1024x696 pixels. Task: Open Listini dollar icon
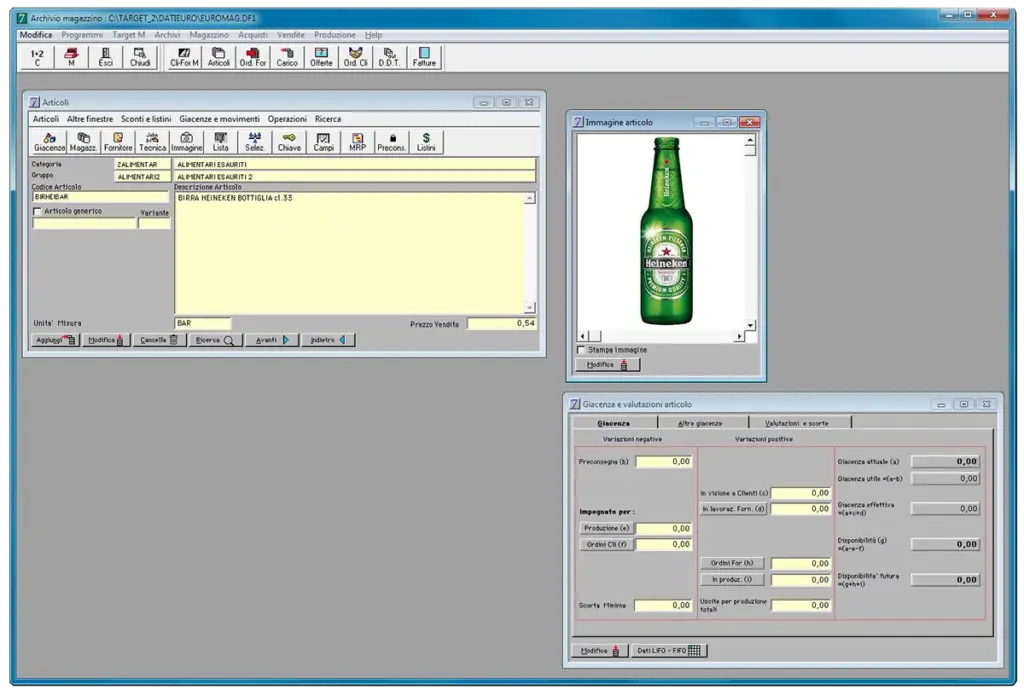[x=426, y=142]
